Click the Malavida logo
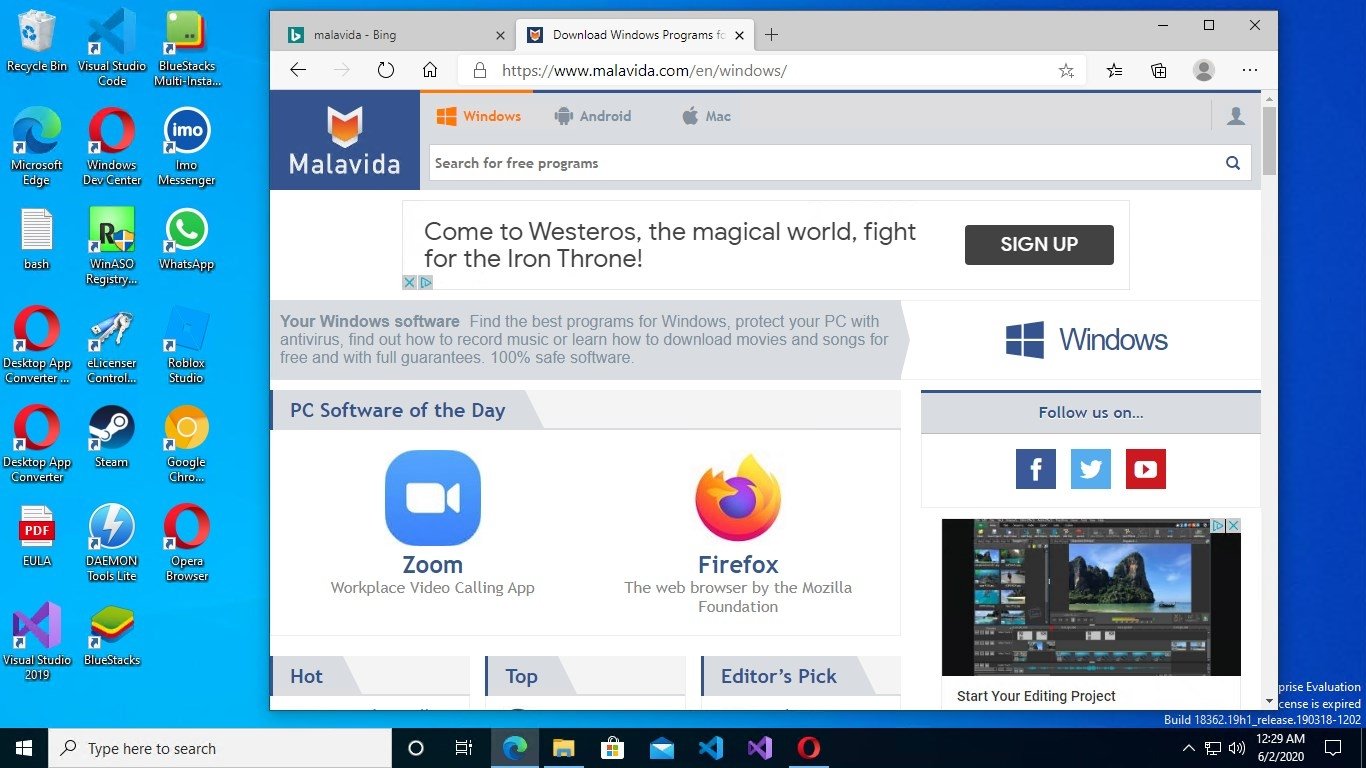 tap(344, 140)
